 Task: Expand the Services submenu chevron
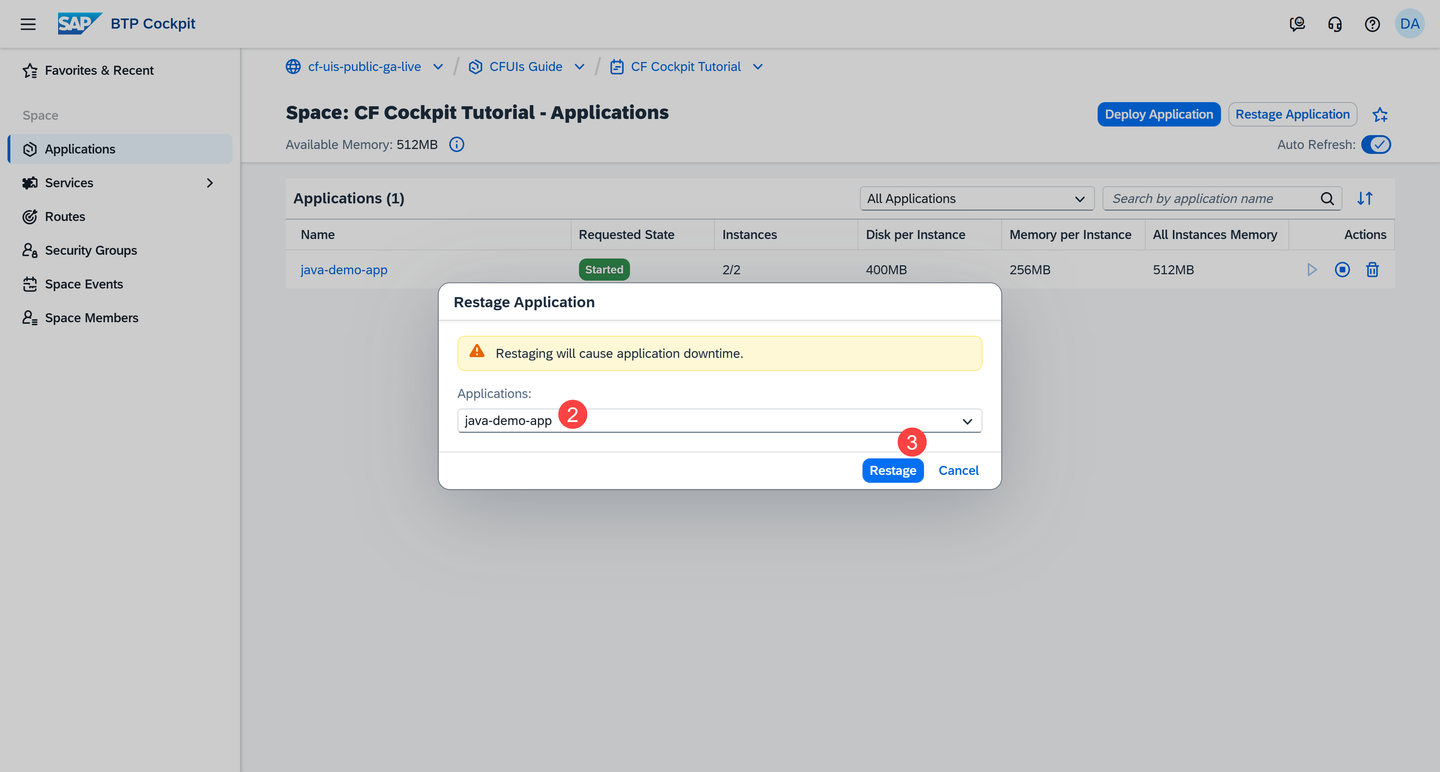210,183
